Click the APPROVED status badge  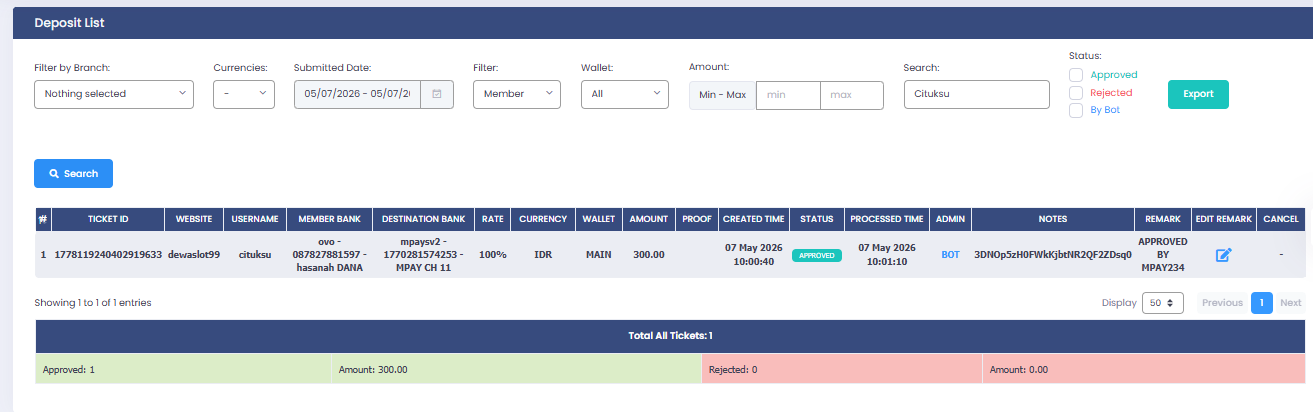tap(817, 255)
